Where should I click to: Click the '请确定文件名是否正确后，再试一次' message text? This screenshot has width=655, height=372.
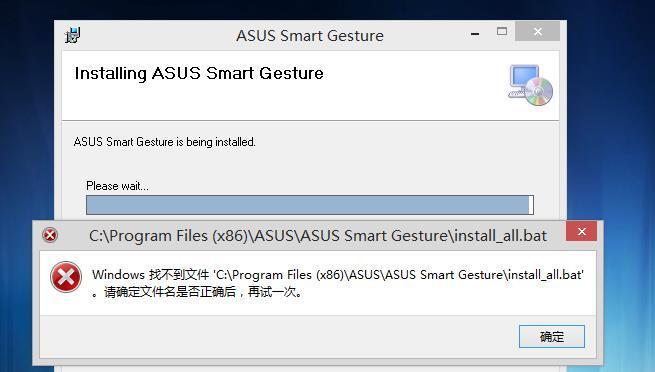[202, 292]
